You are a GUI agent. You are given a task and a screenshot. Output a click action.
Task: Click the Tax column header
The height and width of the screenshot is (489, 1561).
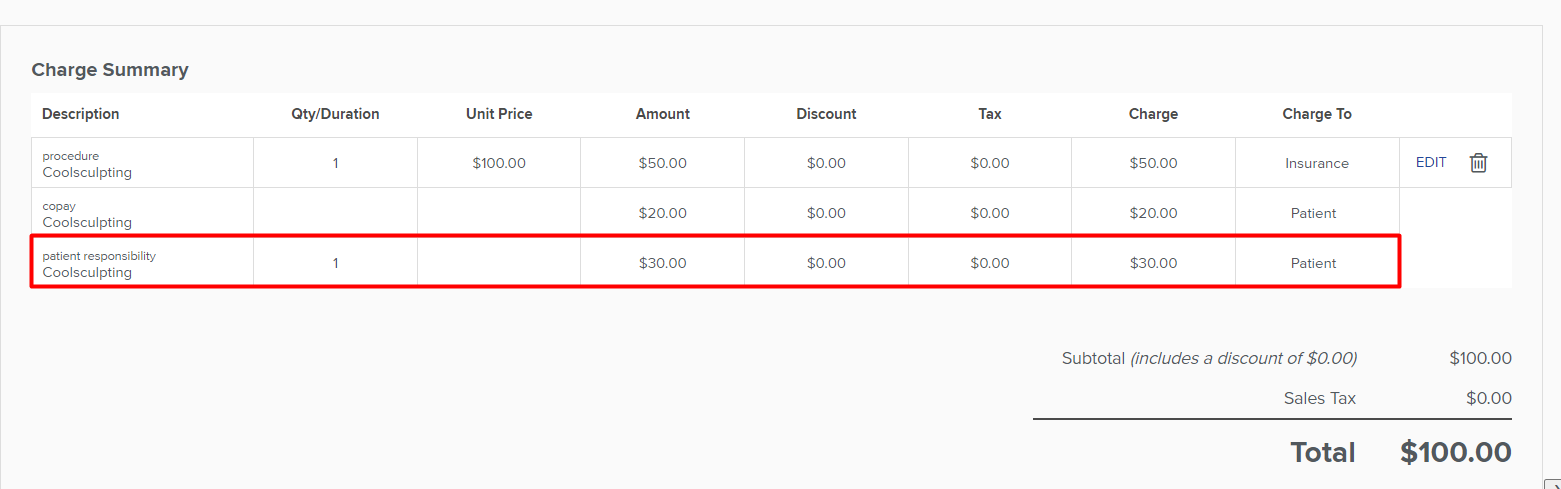pyautogui.click(x=990, y=114)
